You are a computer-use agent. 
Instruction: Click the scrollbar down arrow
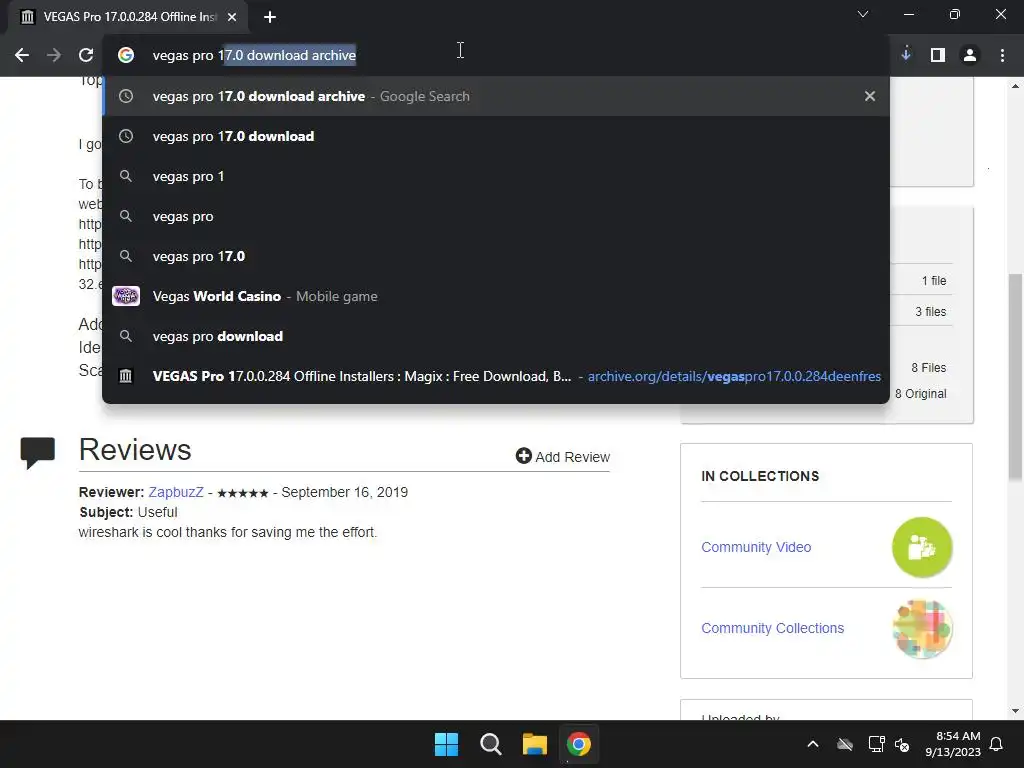[x=1015, y=711]
